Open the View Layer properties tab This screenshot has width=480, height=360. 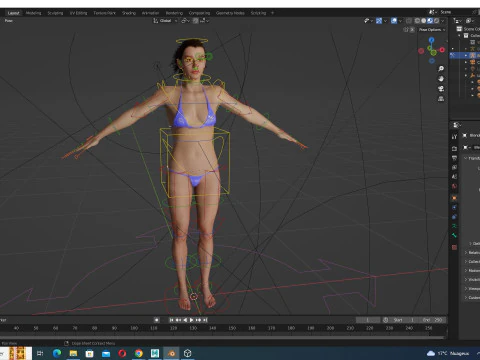[x=454, y=167]
